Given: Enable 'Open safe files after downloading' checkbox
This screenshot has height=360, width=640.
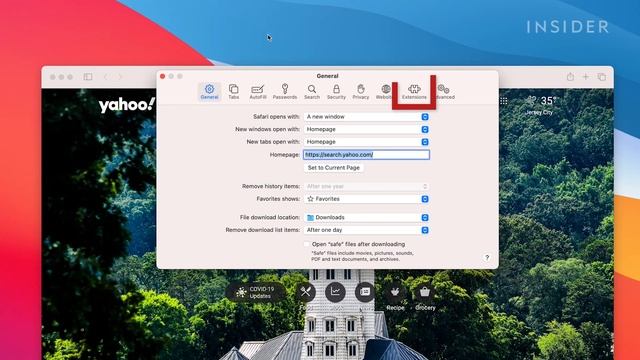Looking at the screenshot, I should [307, 244].
